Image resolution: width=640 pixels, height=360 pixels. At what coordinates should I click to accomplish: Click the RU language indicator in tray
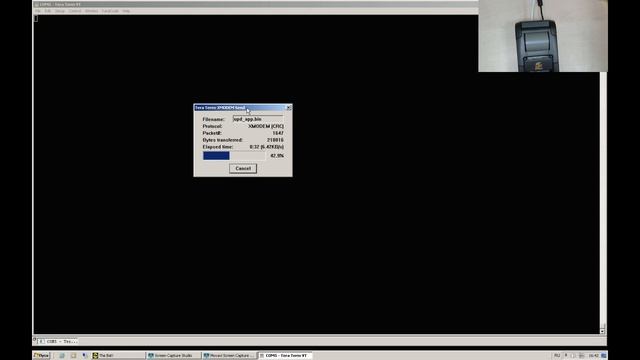(557, 356)
